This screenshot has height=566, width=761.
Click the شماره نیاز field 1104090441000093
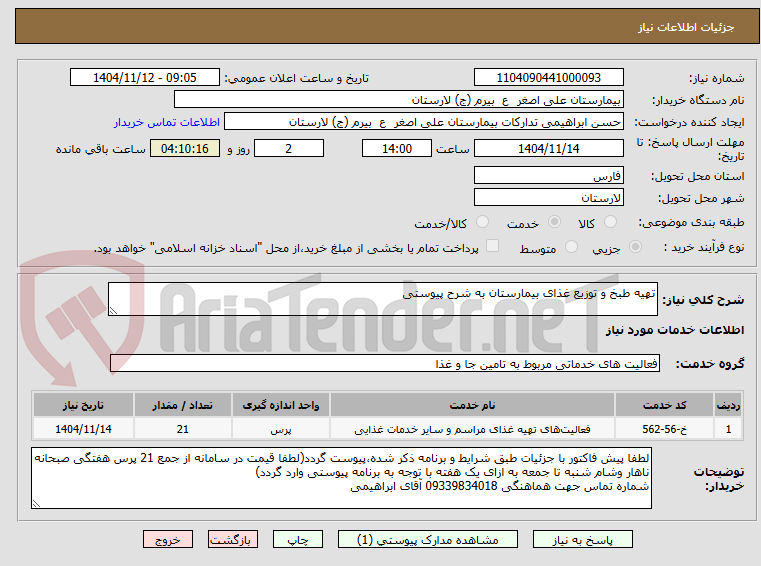point(548,78)
